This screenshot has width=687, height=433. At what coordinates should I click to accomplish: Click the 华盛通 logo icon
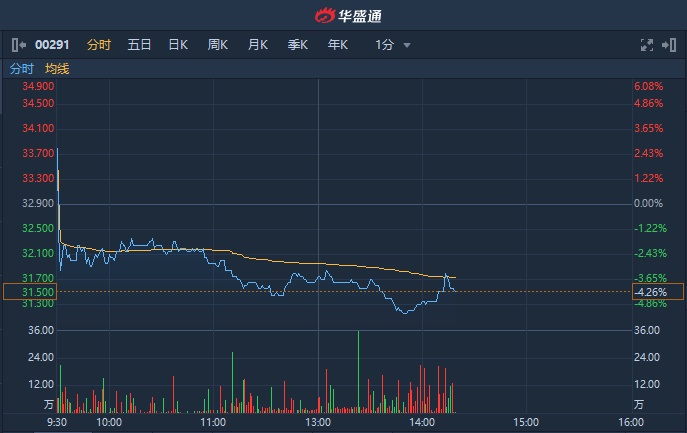326,16
